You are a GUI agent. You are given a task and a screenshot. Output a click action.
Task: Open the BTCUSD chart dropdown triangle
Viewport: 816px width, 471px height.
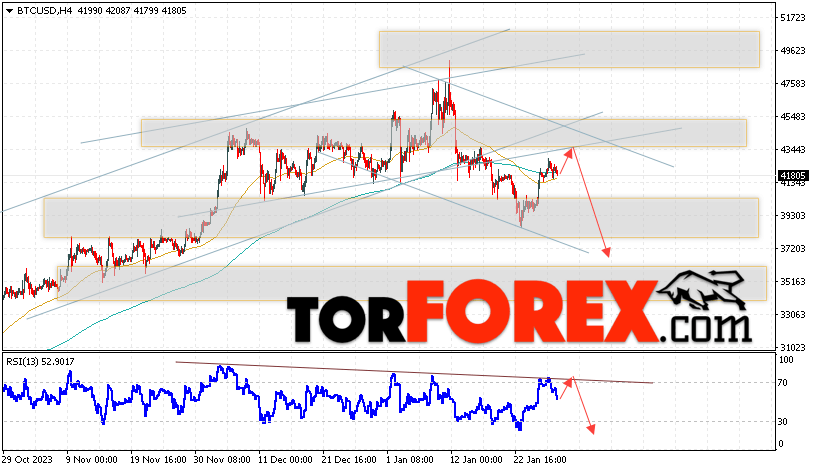pyautogui.click(x=9, y=11)
